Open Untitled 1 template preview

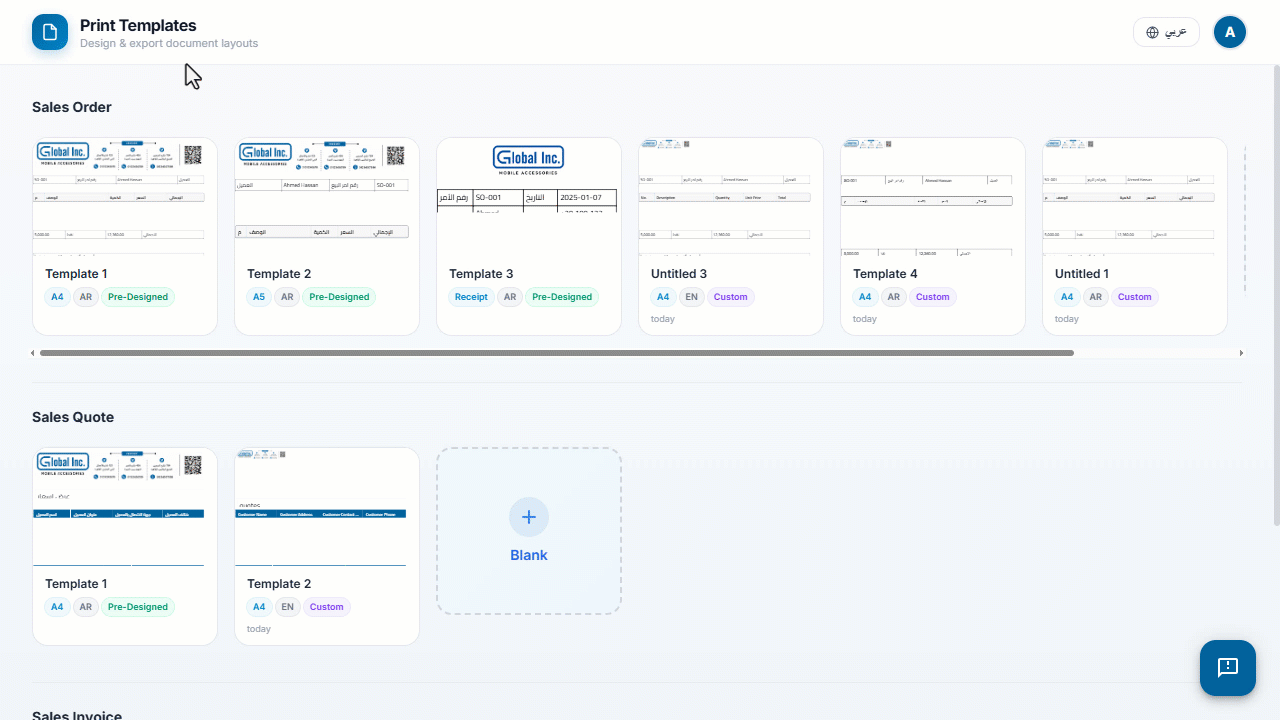1135,197
